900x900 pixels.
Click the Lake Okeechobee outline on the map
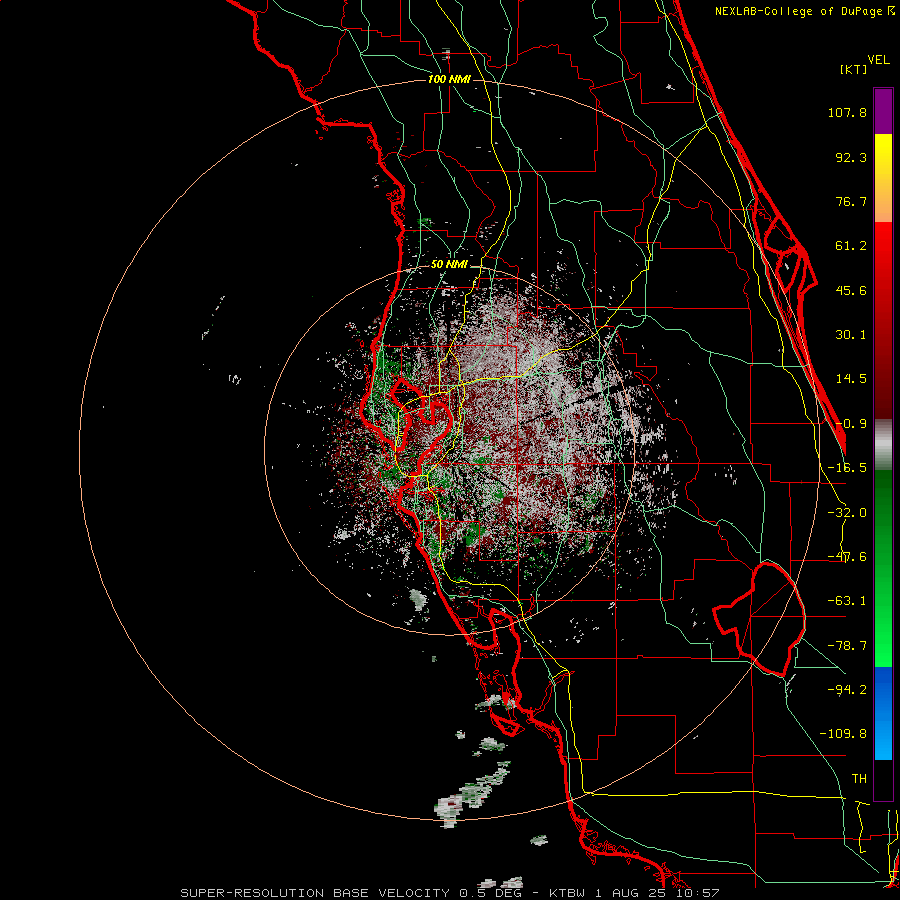[x=759, y=620]
